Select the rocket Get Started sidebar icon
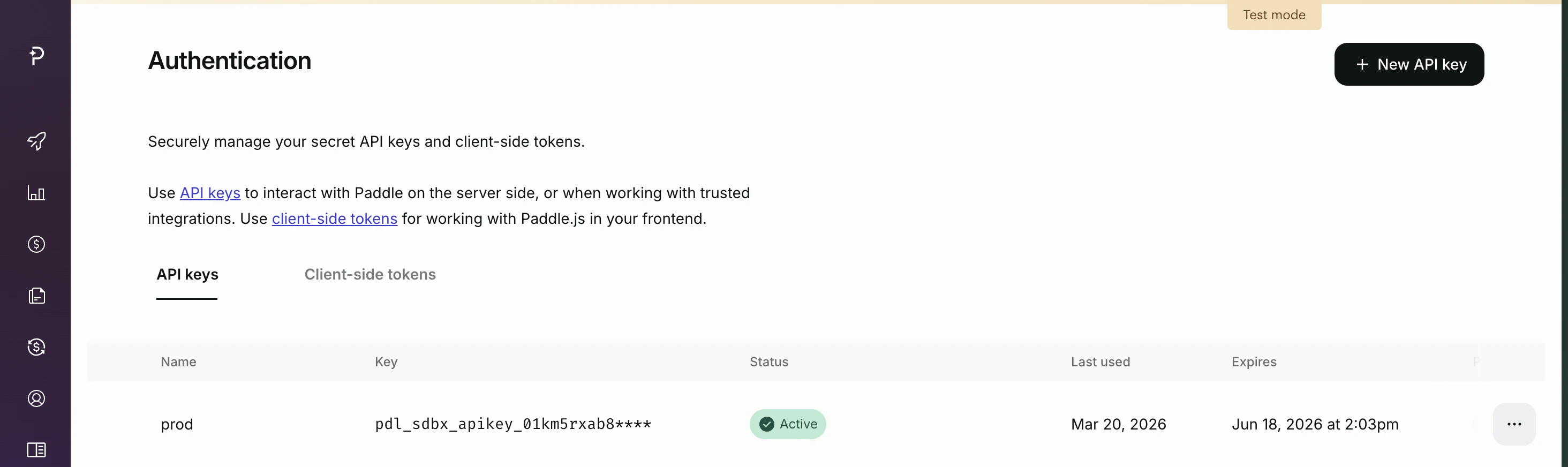This screenshot has height=467, width=1568. click(36, 141)
